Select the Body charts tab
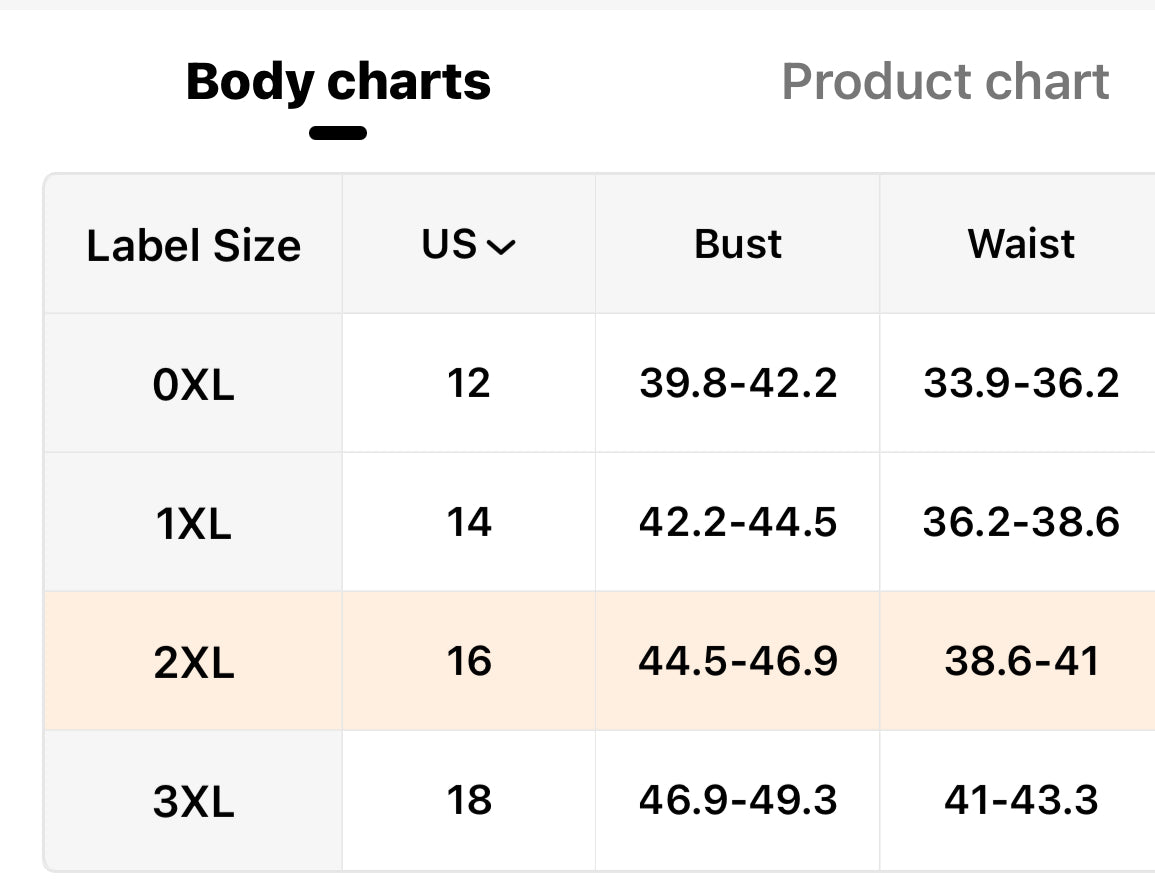 [338, 81]
